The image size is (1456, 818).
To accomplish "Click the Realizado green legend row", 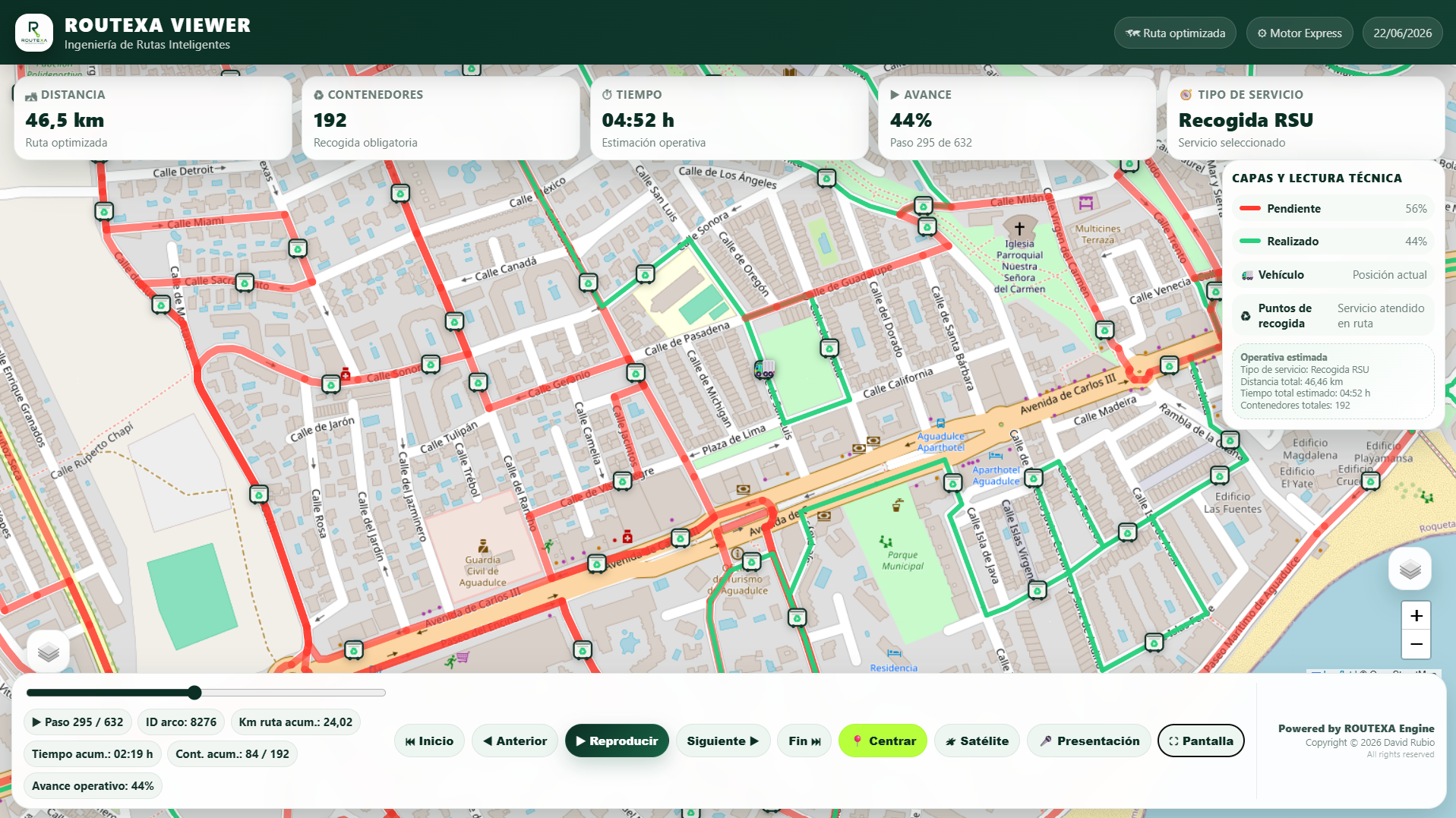I will pos(1333,241).
